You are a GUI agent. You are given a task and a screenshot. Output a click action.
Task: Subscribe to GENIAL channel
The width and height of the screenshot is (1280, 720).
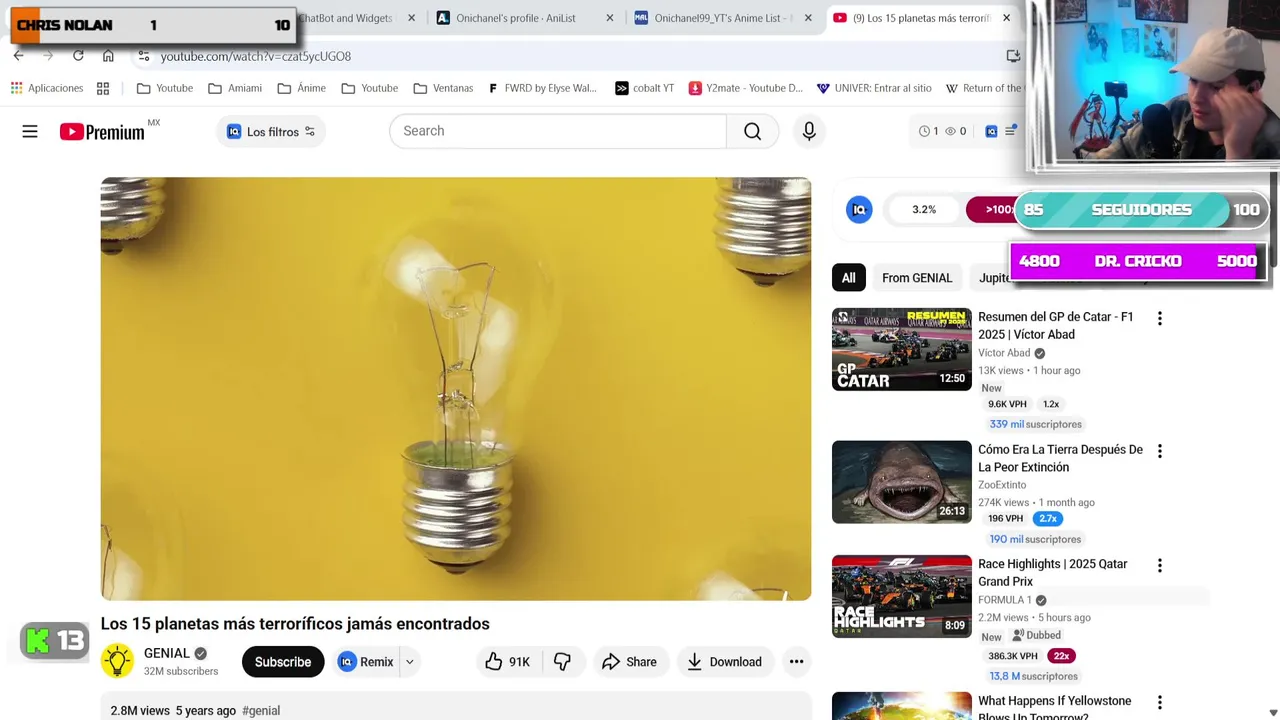click(283, 662)
